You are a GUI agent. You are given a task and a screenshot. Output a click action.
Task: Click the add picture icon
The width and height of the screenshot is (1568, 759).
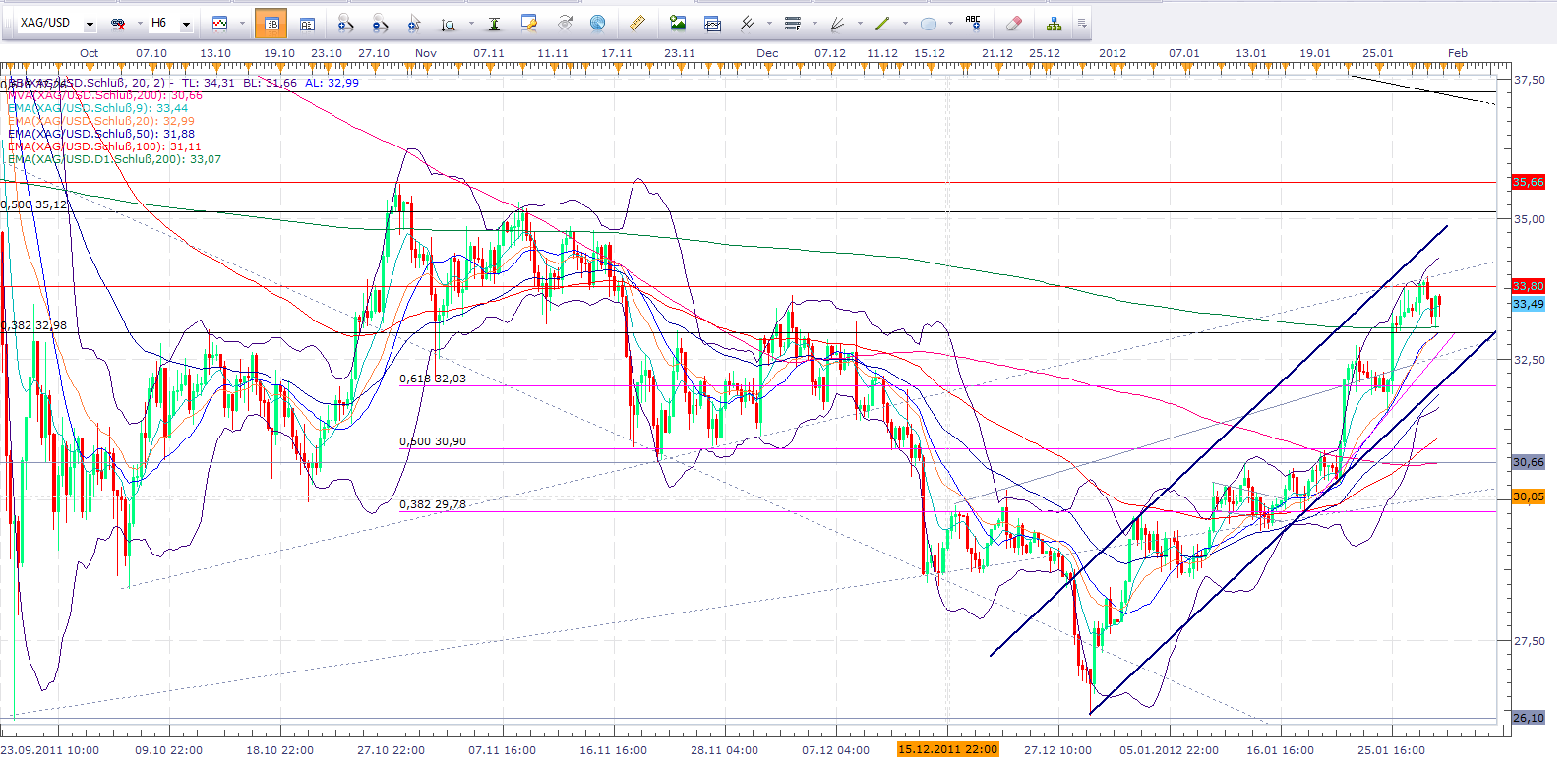(x=678, y=23)
